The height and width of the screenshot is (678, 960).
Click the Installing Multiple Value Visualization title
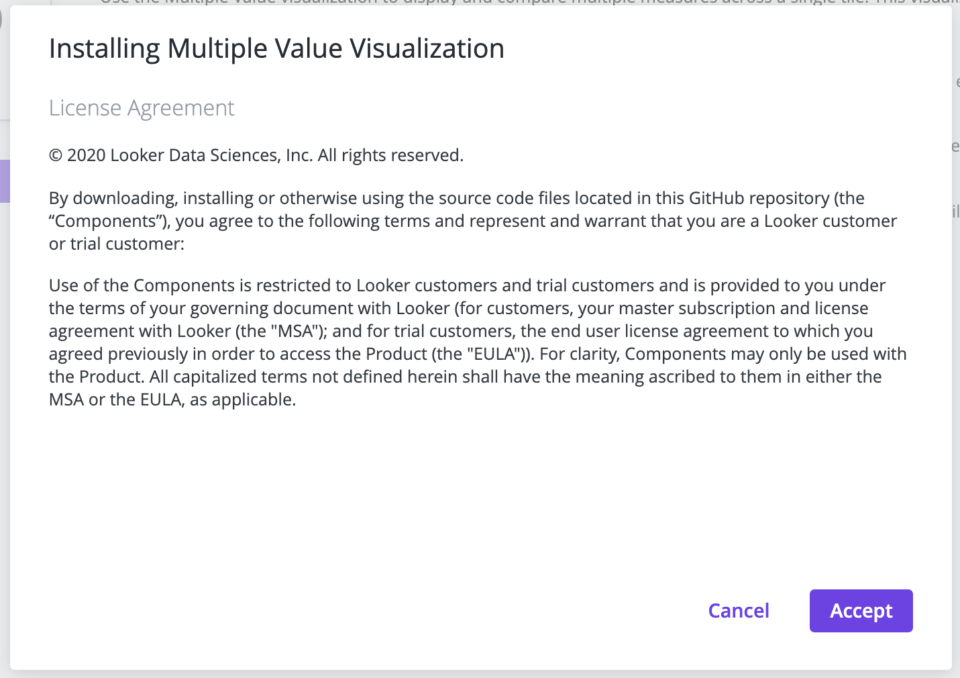pyautogui.click(x=276, y=48)
